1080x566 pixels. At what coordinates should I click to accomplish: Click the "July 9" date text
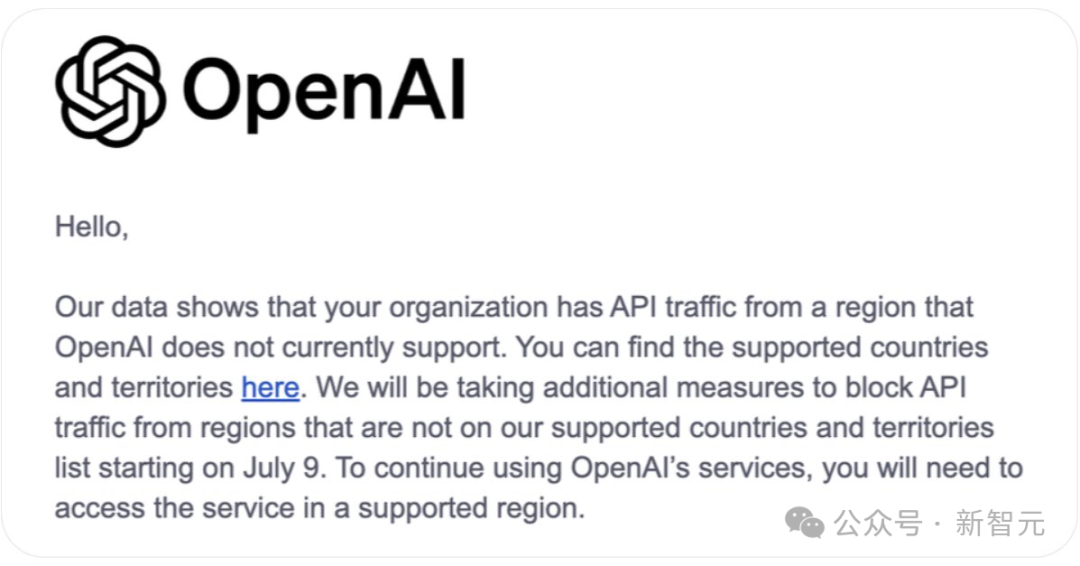tap(282, 469)
